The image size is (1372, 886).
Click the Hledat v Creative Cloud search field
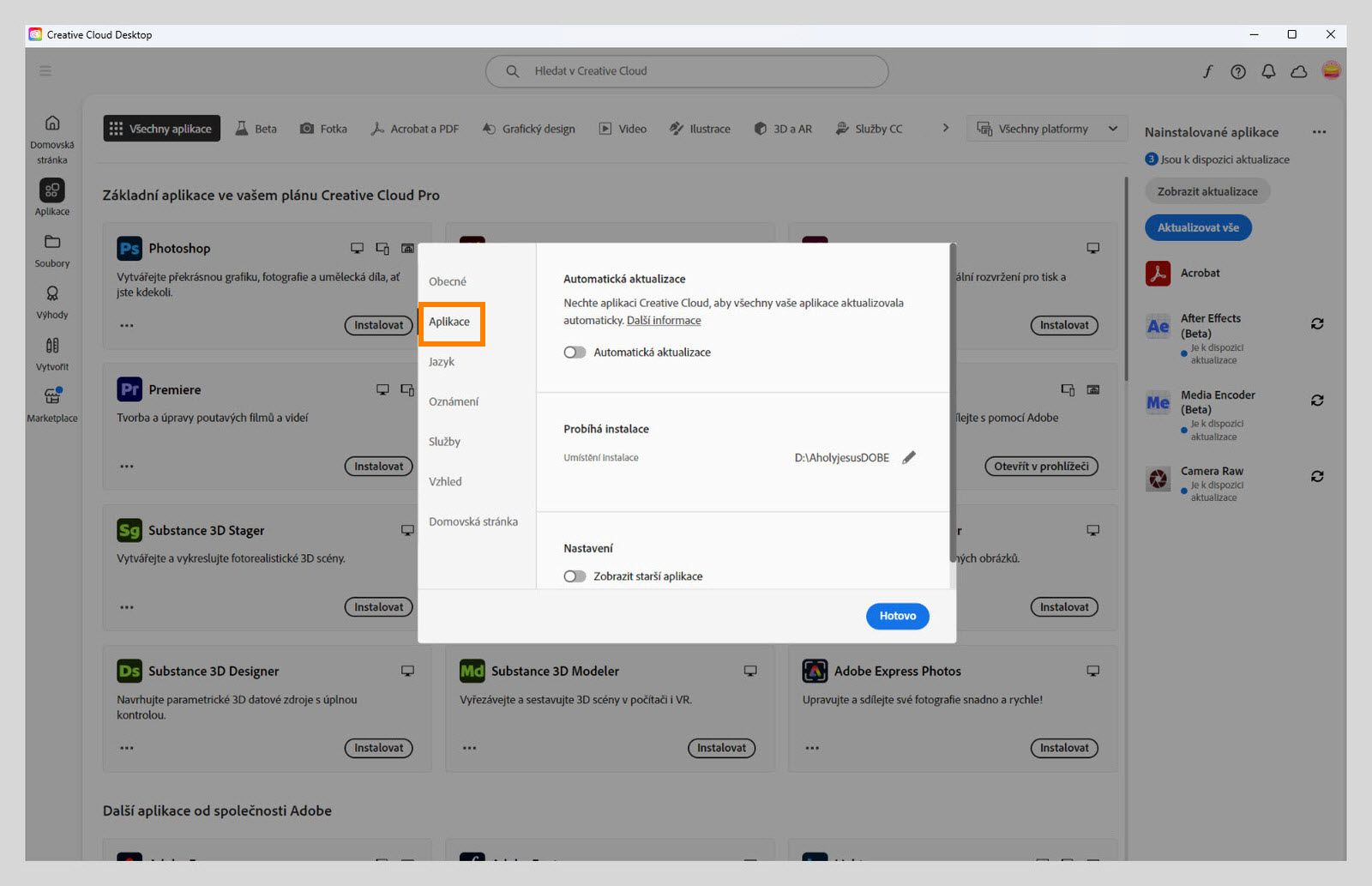[687, 71]
